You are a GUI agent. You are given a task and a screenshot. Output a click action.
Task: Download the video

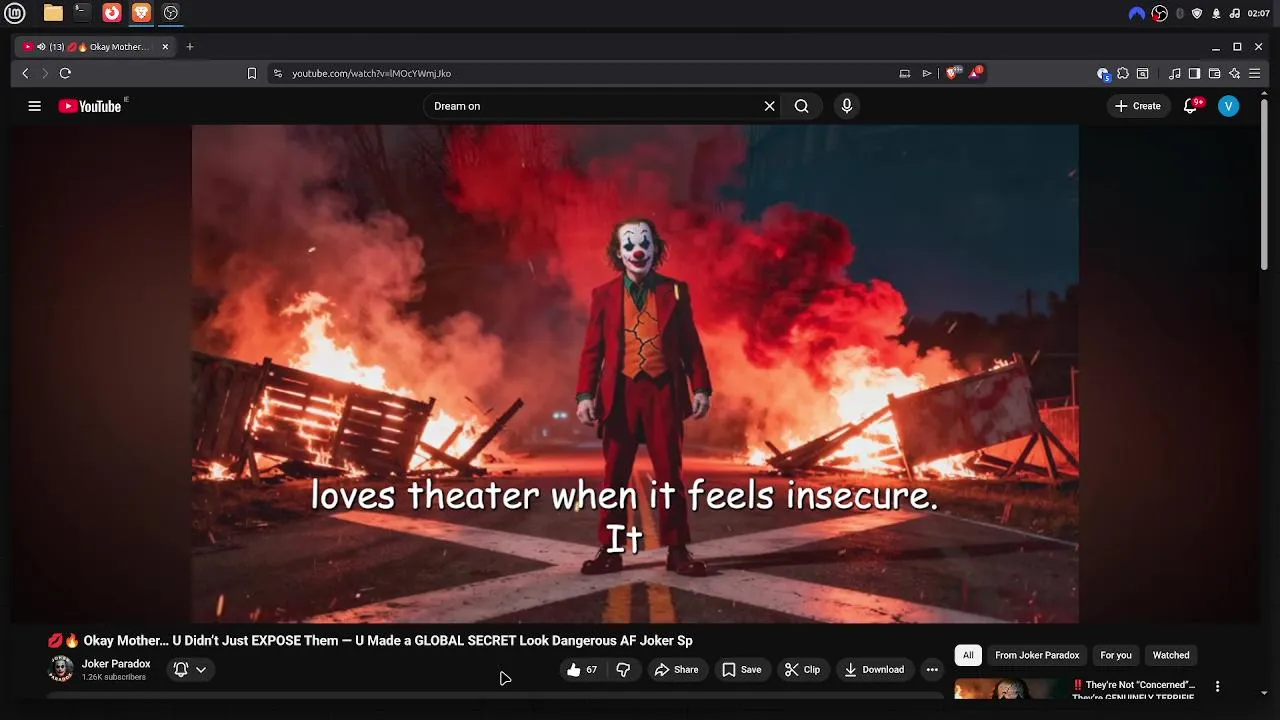[x=874, y=670]
